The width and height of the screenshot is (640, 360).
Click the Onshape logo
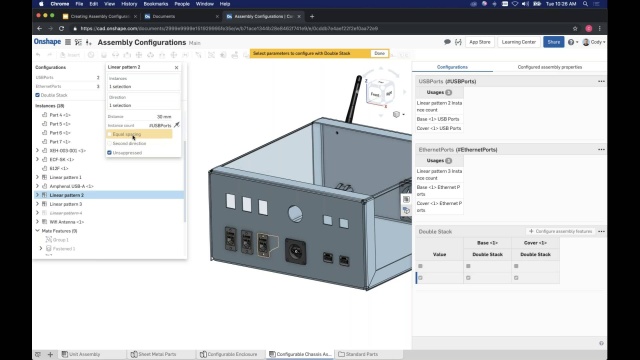pos(47,42)
